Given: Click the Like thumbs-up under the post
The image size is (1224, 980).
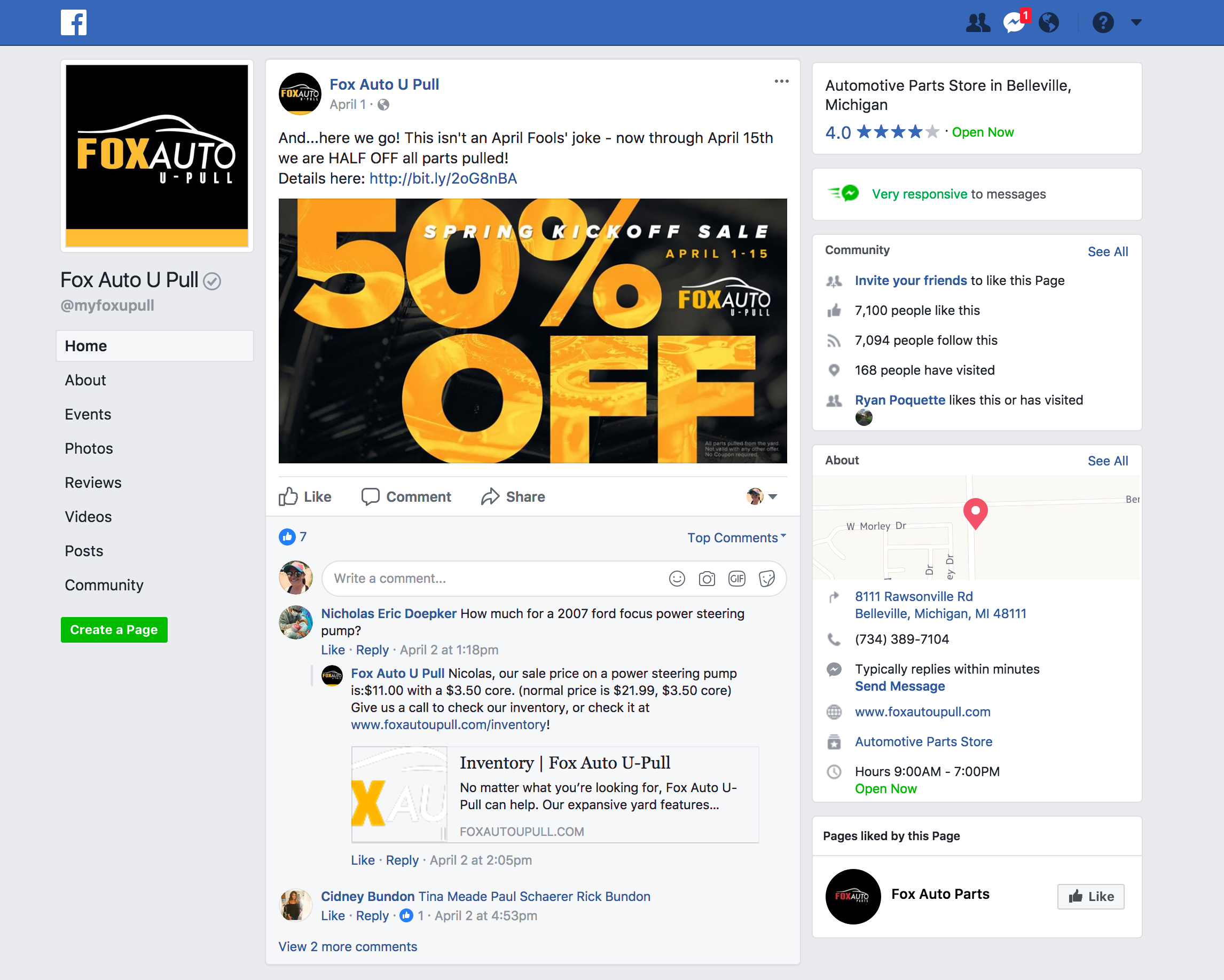Looking at the screenshot, I should coord(305,496).
